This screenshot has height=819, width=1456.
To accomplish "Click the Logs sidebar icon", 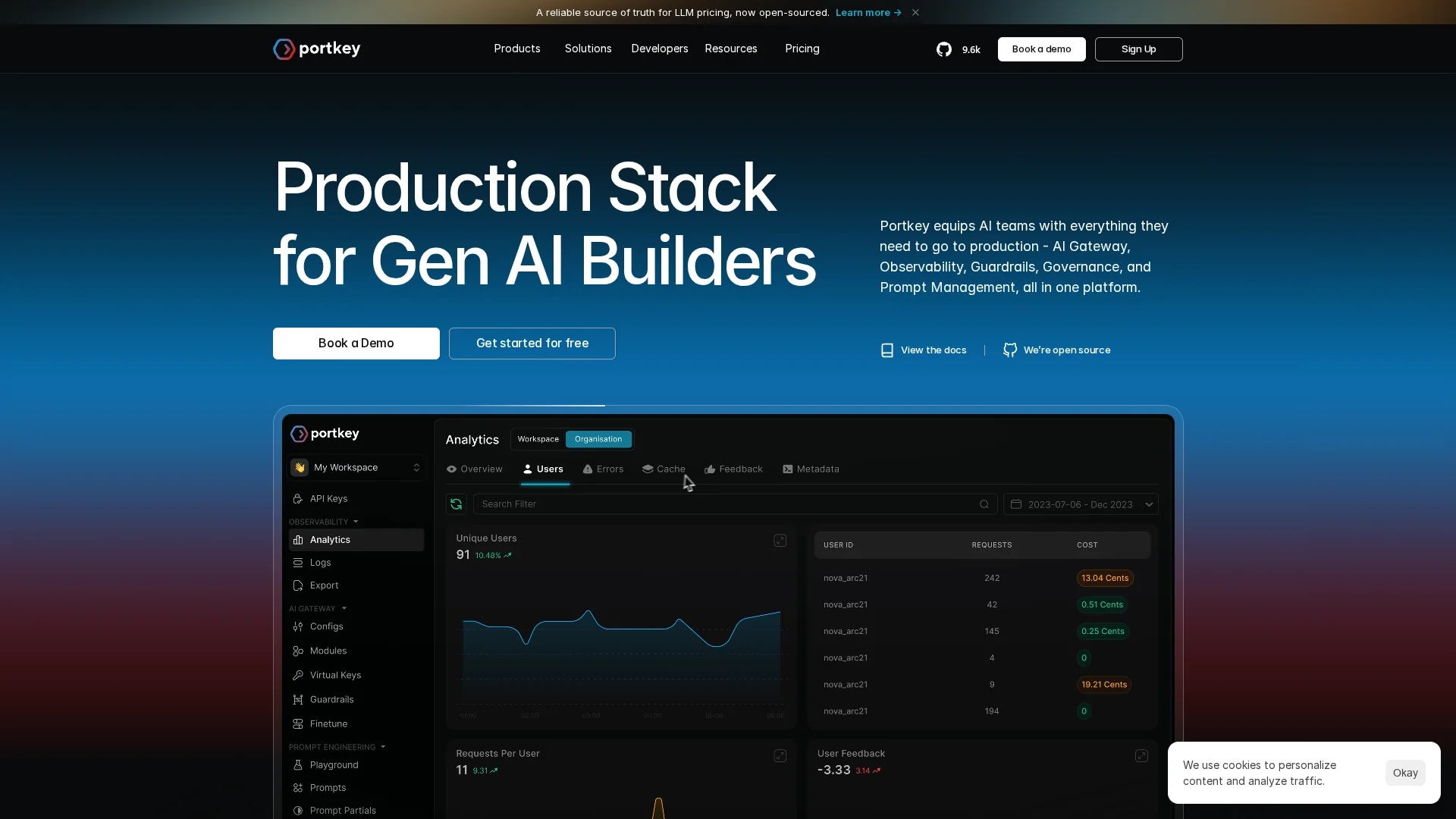I will tap(298, 563).
